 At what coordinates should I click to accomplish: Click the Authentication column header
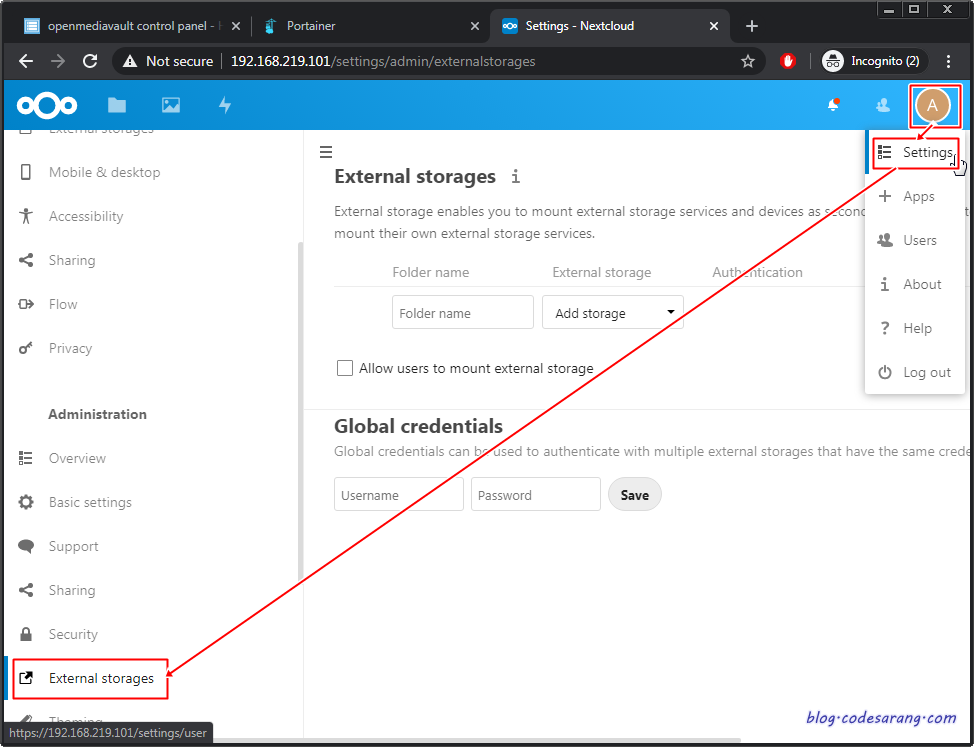pos(757,273)
